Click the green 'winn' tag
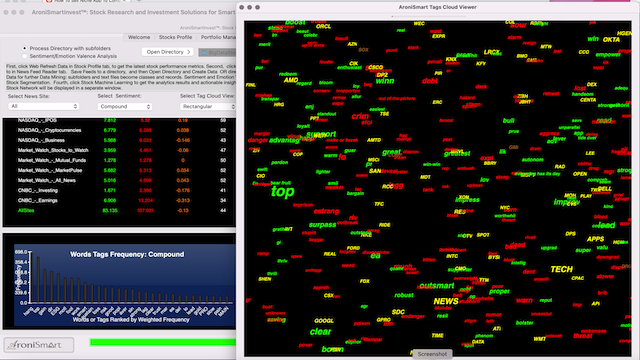The height and width of the screenshot is (360, 640). pyautogui.click(x=384, y=81)
